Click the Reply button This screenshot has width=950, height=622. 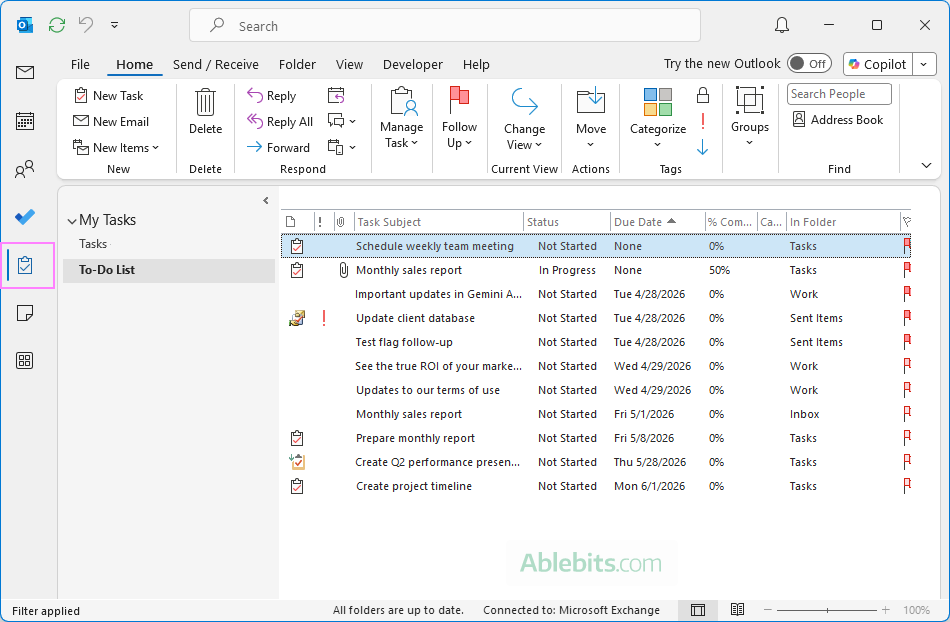click(272, 96)
